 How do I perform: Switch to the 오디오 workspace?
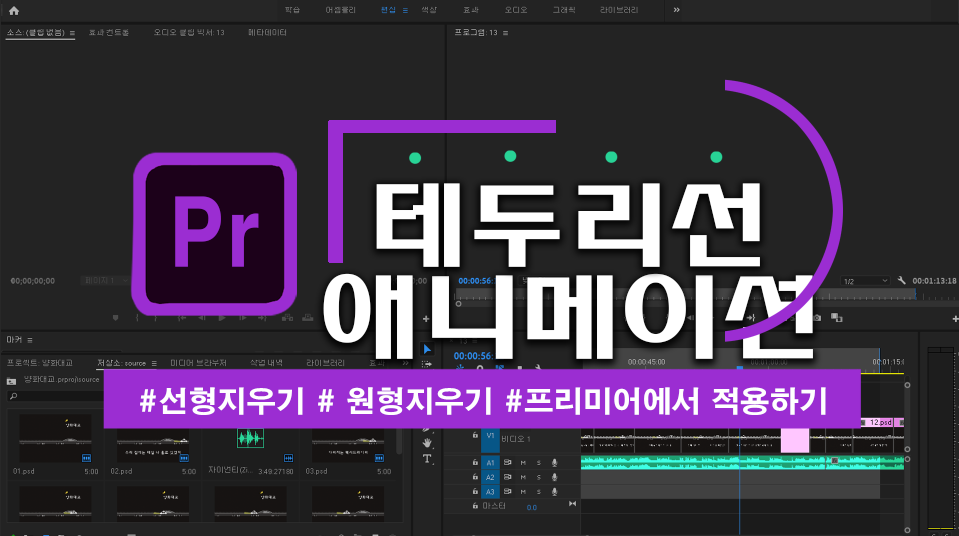click(x=516, y=10)
